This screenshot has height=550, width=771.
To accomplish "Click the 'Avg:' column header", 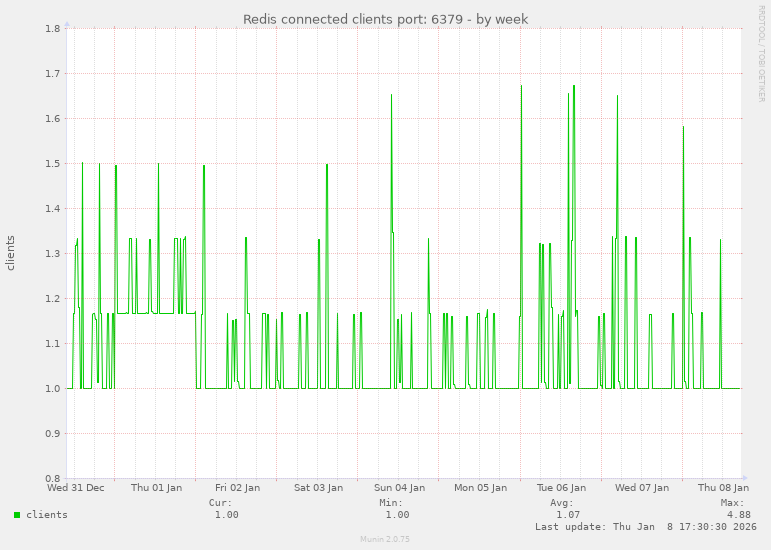I will tap(562, 503).
